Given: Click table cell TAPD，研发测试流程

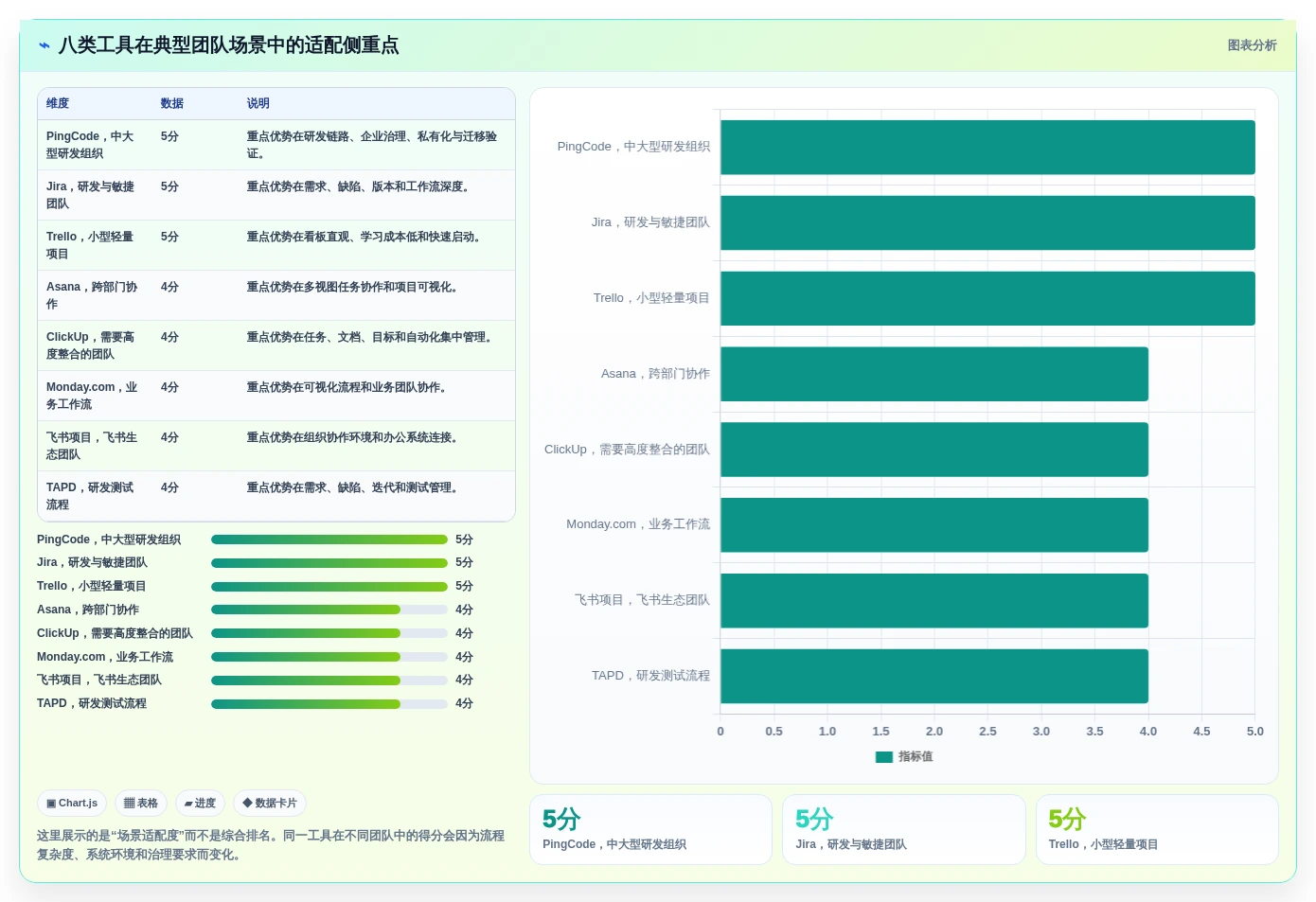Looking at the screenshot, I should click(93, 496).
